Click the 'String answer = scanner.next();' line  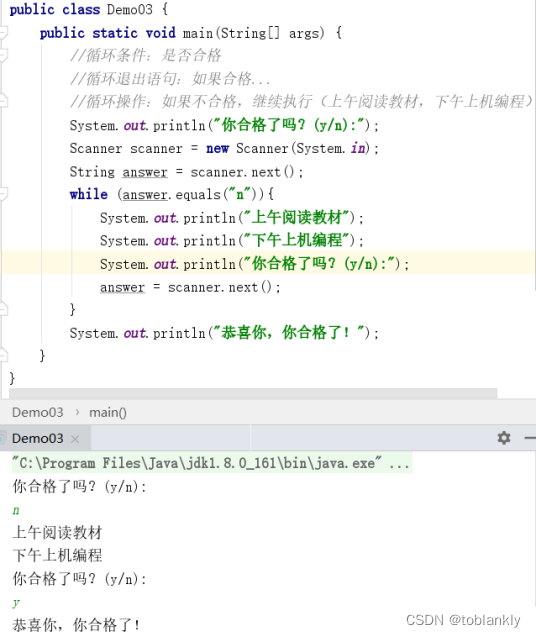186,172
